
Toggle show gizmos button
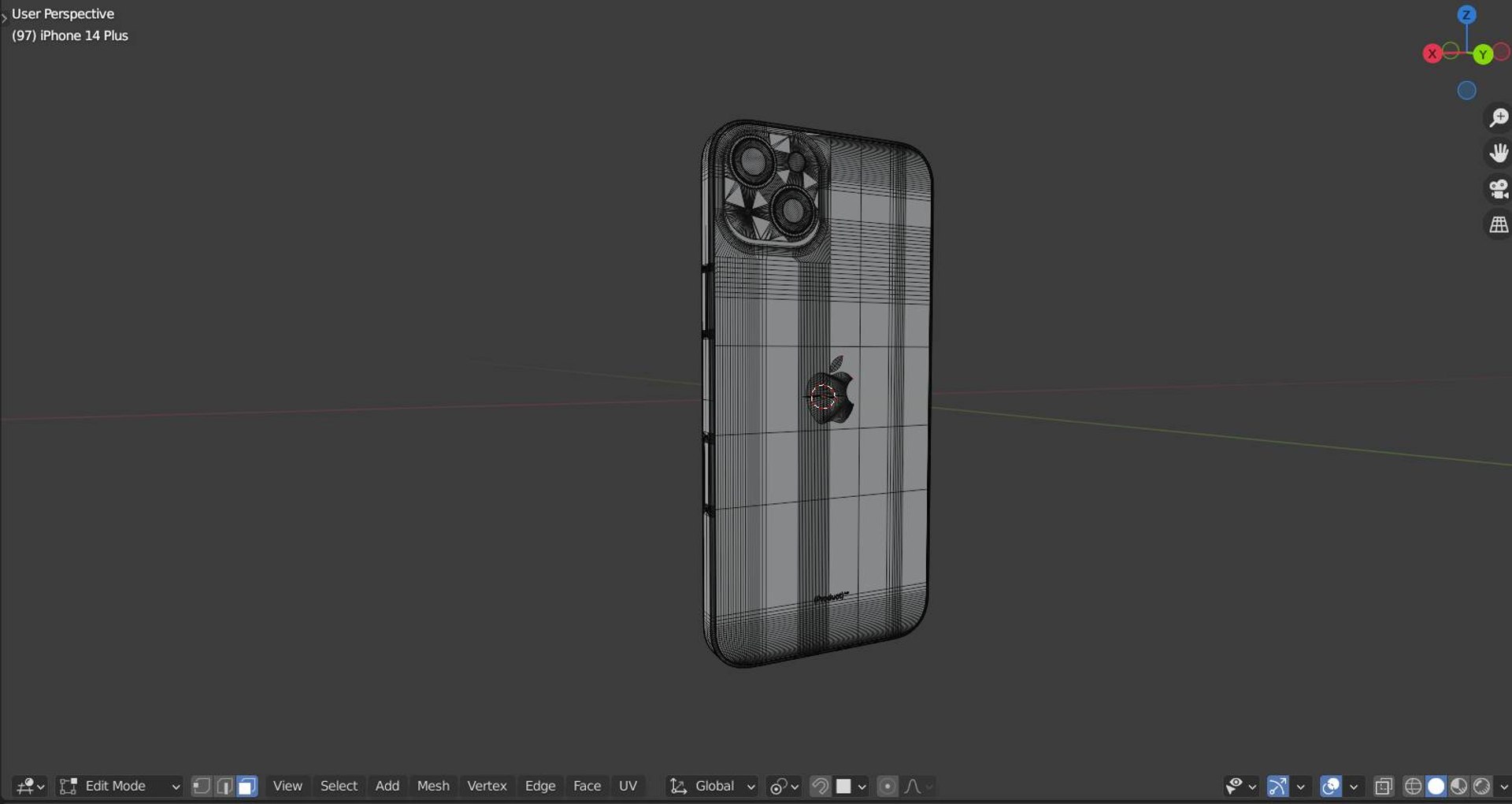(1277, 786)
